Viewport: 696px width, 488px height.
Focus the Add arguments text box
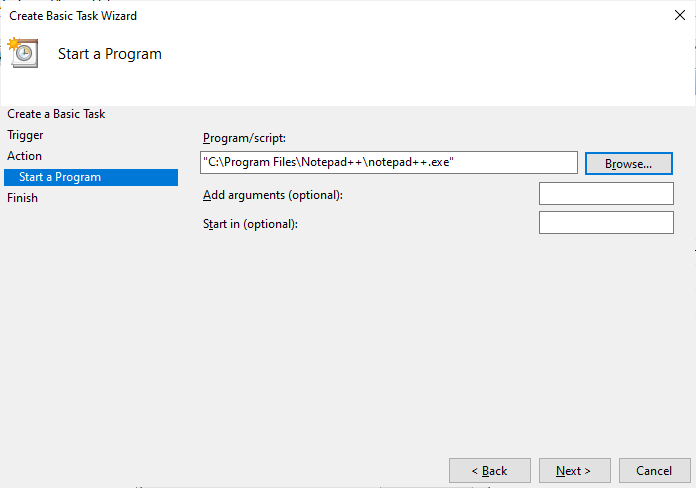(x=606, y=194)
